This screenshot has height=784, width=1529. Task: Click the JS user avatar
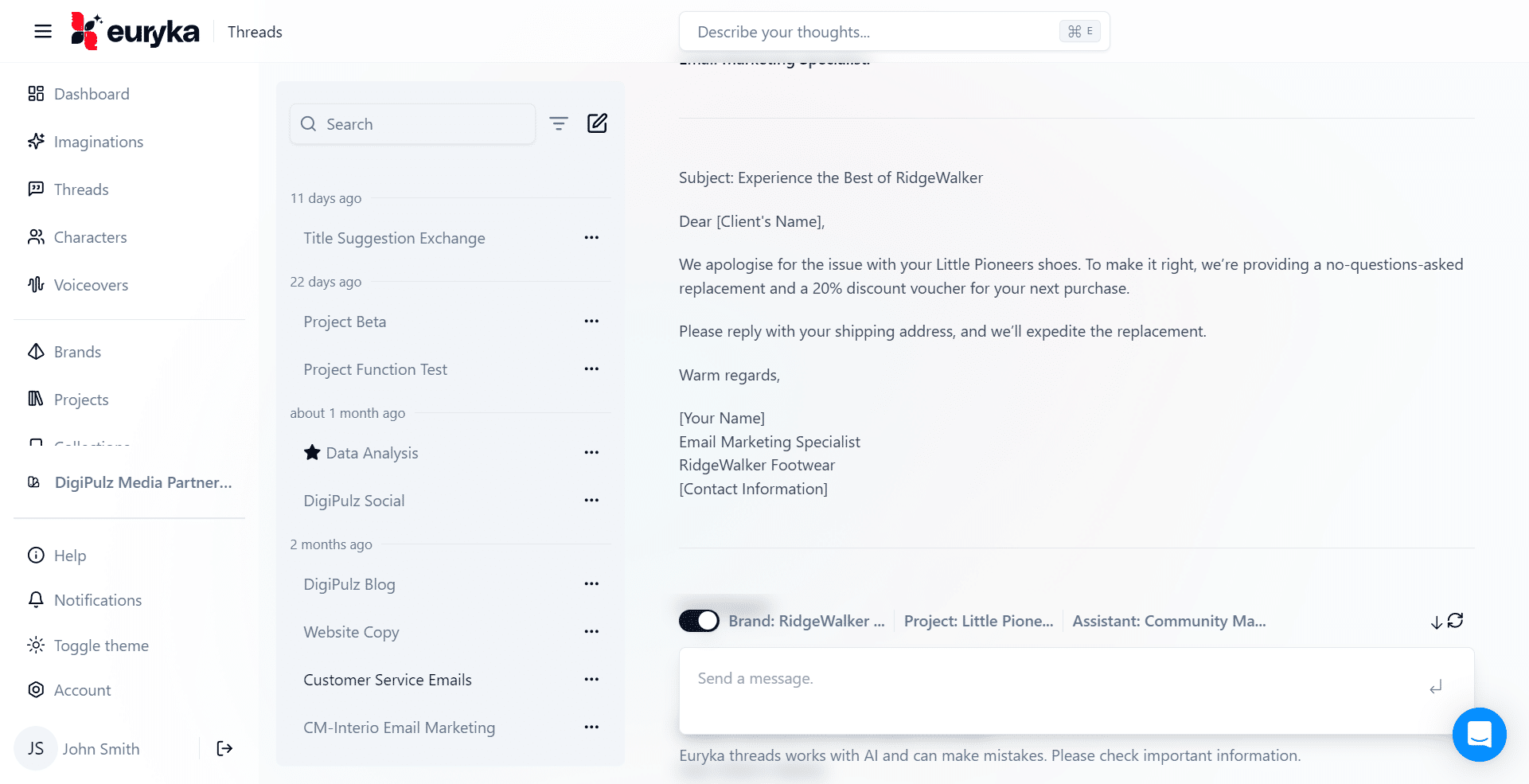[x=36, y=748]
